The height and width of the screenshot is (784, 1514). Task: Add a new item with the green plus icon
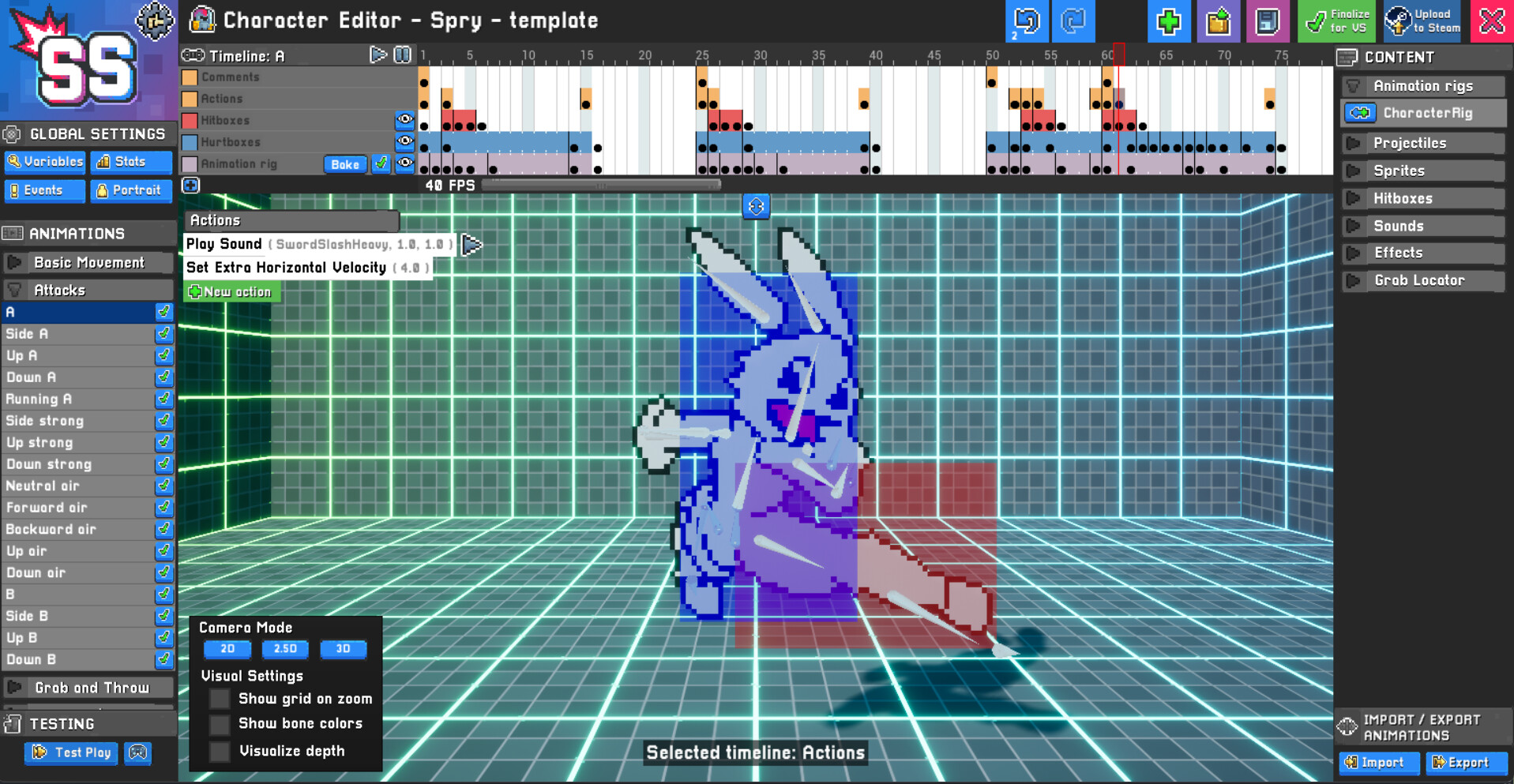pos(1169,21)
